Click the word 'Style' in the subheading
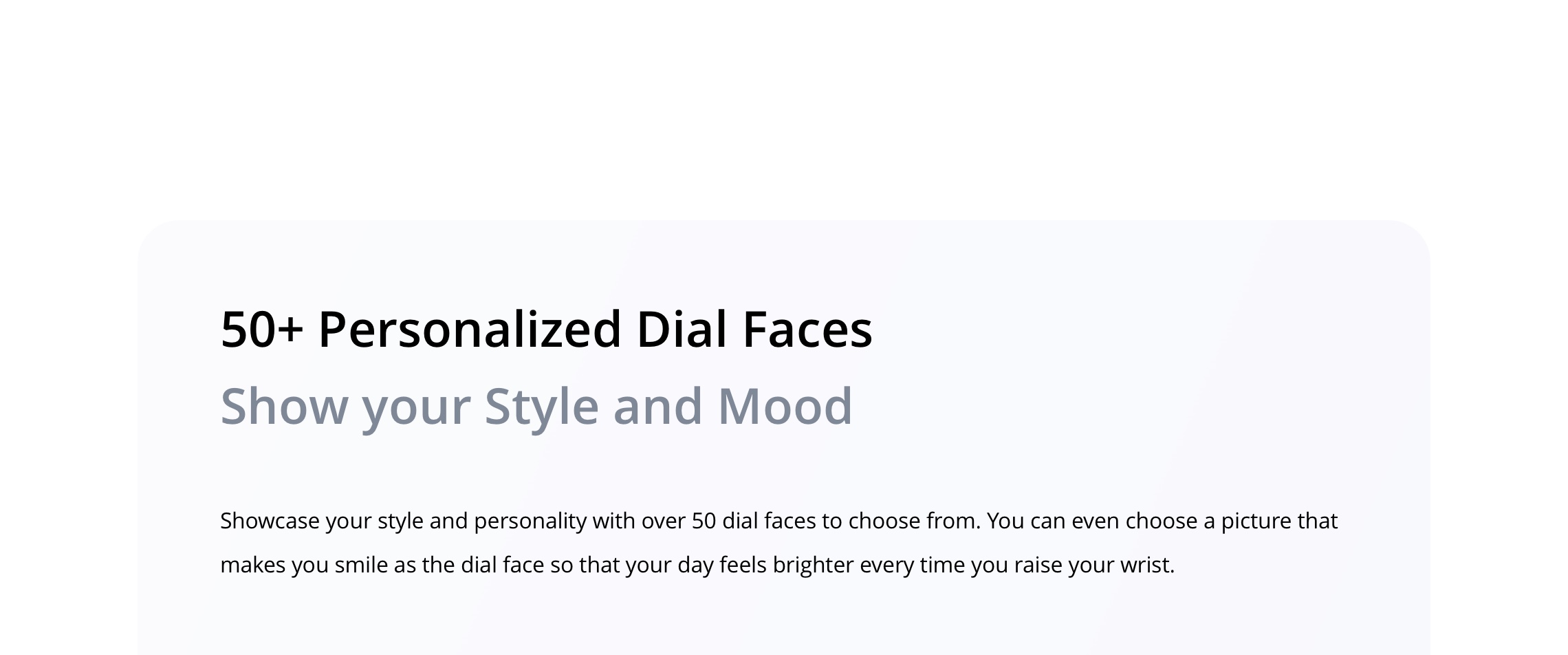This screenshot has width=1568, height=655. [x=541, y=407]
